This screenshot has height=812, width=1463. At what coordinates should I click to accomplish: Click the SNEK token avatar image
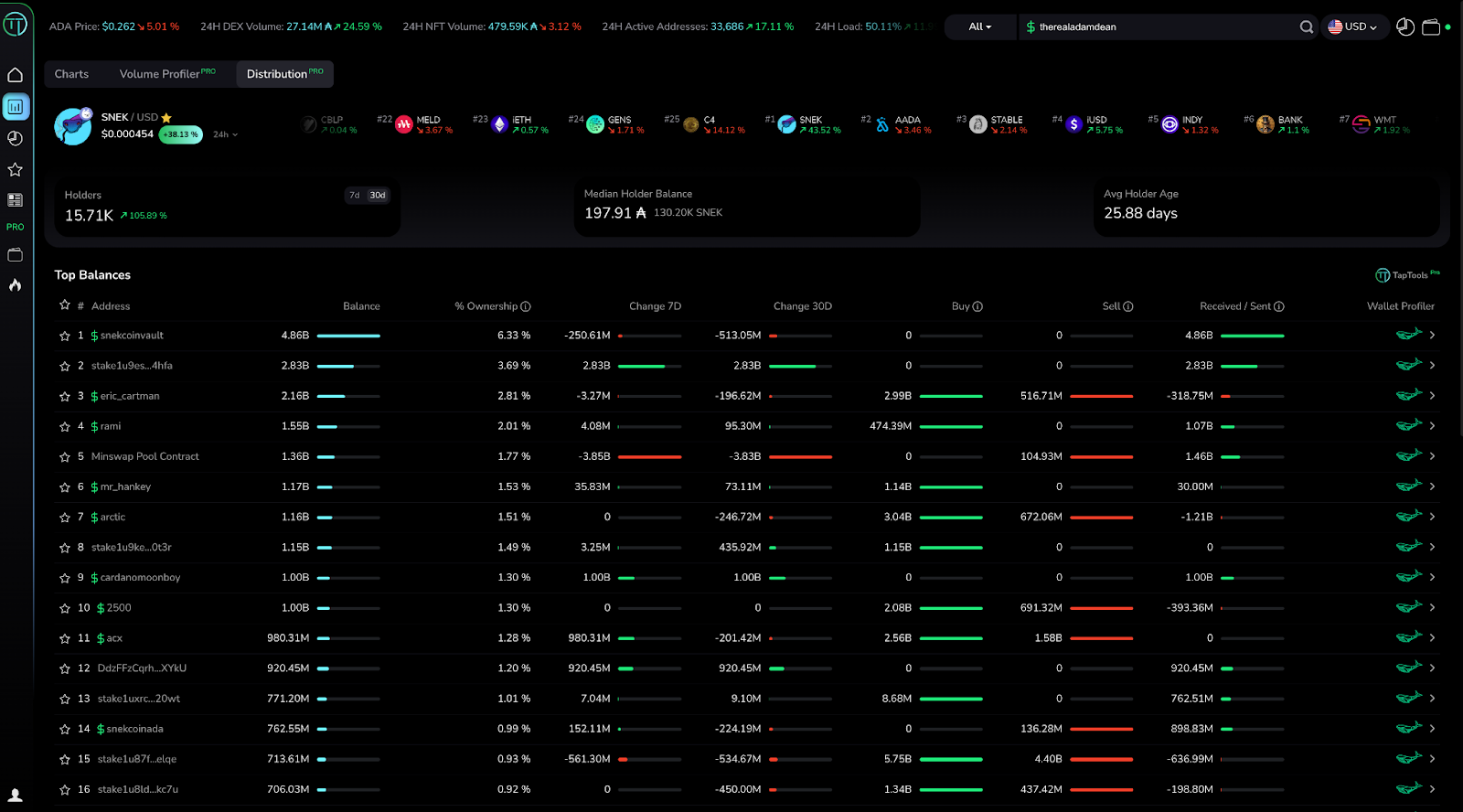(73, 126)
